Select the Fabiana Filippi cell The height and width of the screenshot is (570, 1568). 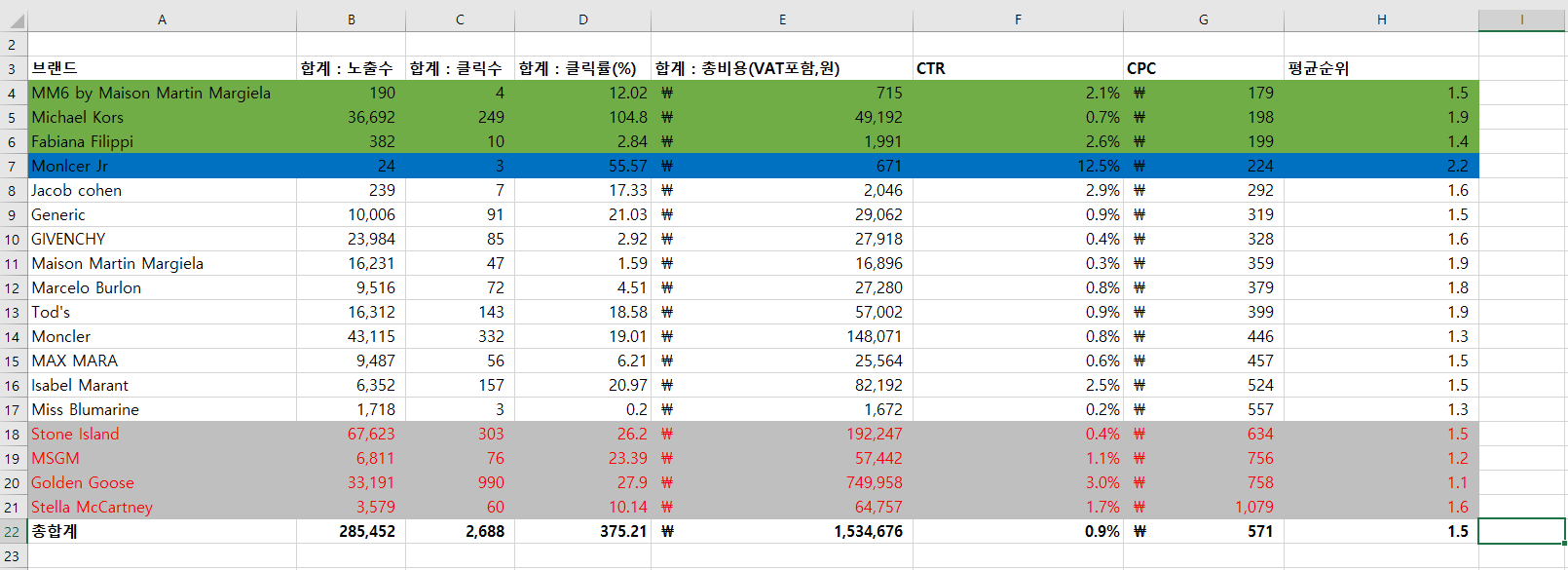pyautogui.click(x=162, y=141)
